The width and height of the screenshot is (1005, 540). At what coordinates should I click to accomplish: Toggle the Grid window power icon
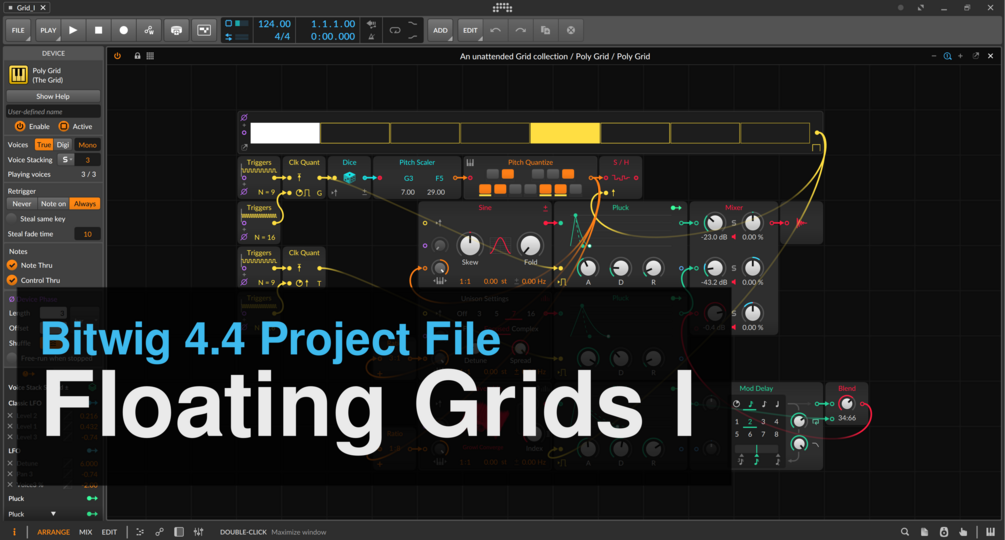tap(117, 56)
